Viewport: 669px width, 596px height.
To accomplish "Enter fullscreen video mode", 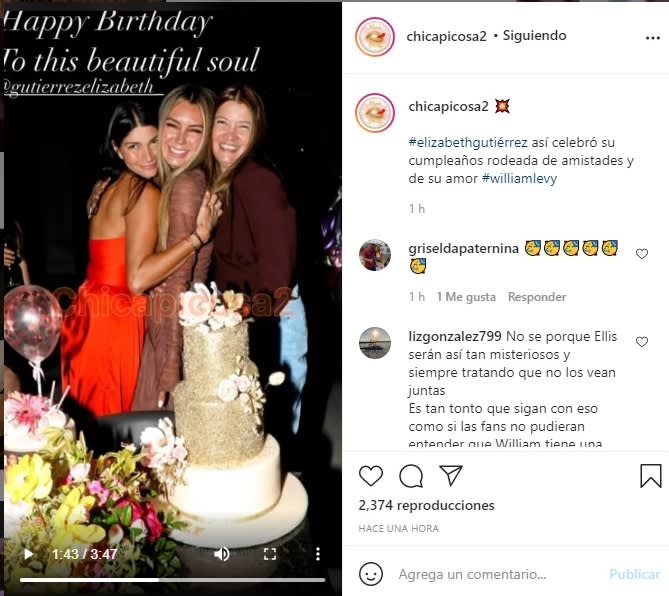I will pos(270,553).
